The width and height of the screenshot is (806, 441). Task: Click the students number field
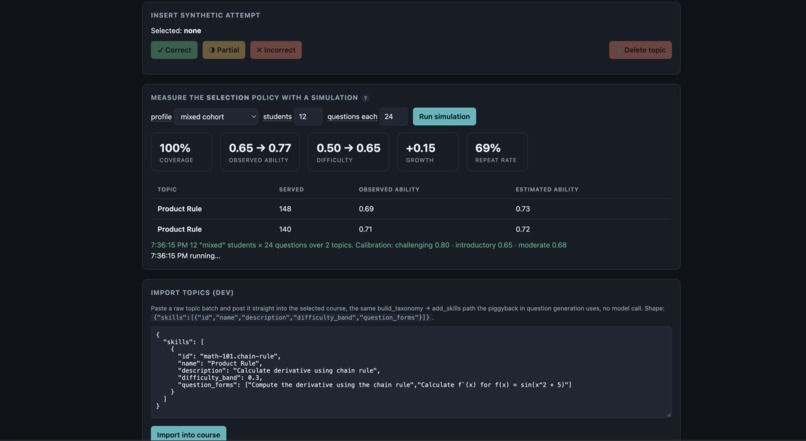308,117
